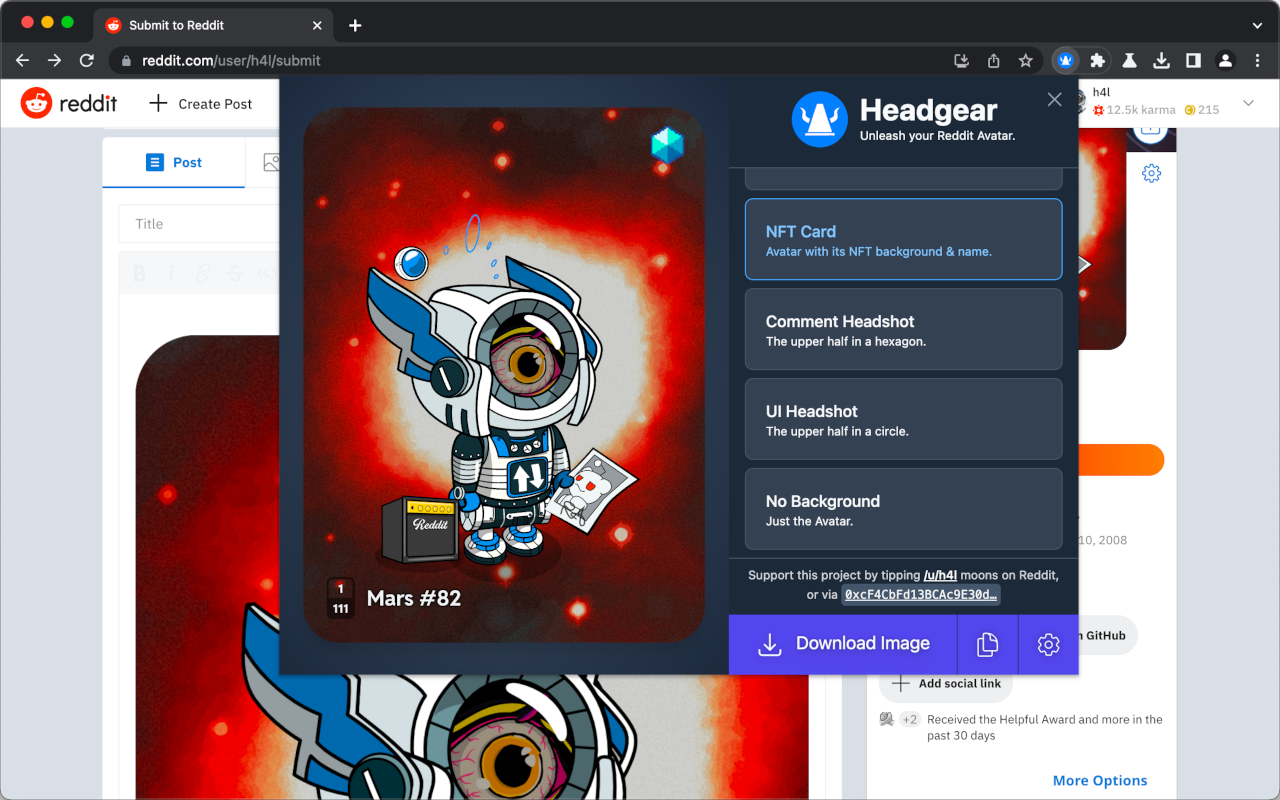The height and width of the screenshot is (800, 1280).
Task: Open the Chrome three-dot menu
Action: click(x=1258, y=60)
